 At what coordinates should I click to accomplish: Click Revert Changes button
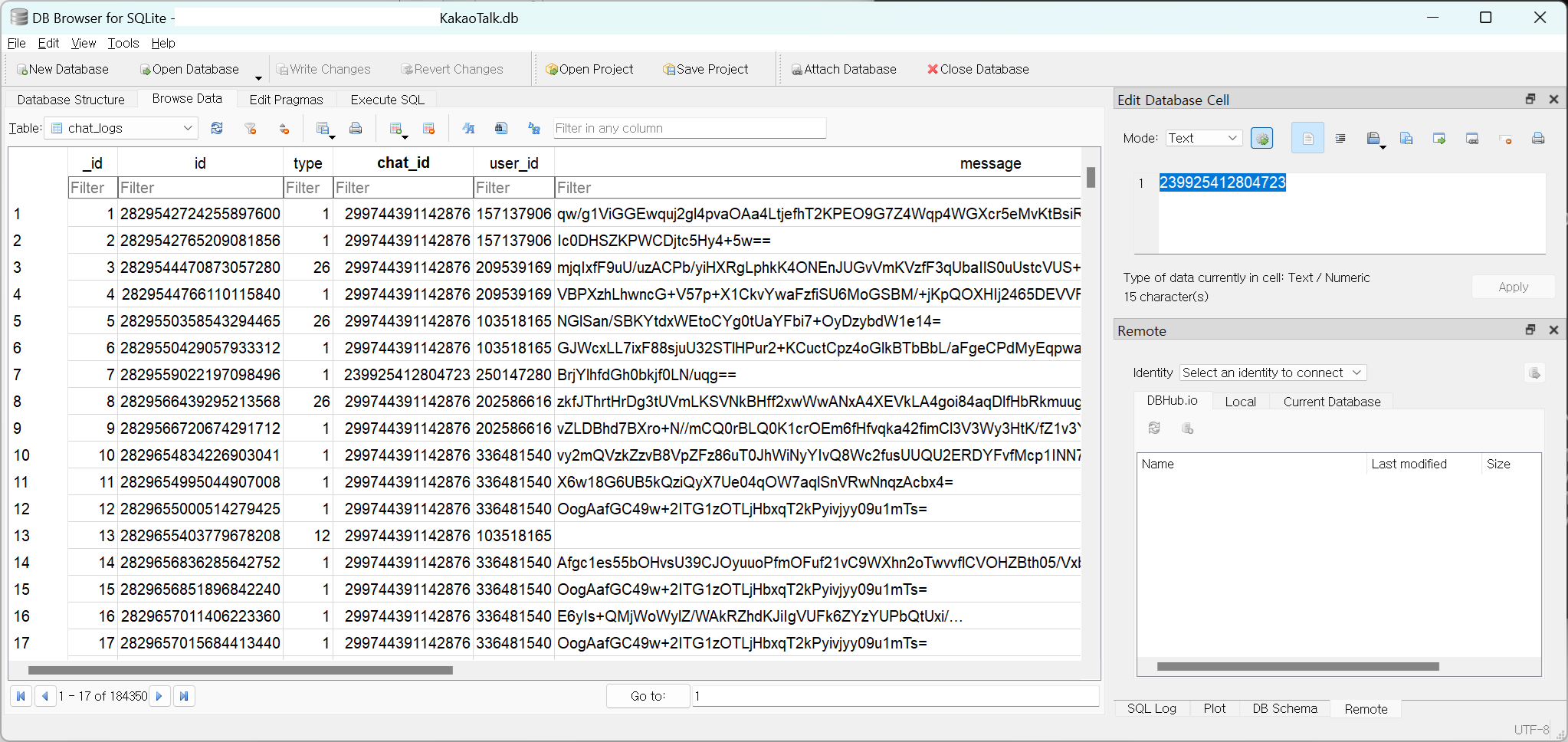pyautogui.click(x=452, y=69)
